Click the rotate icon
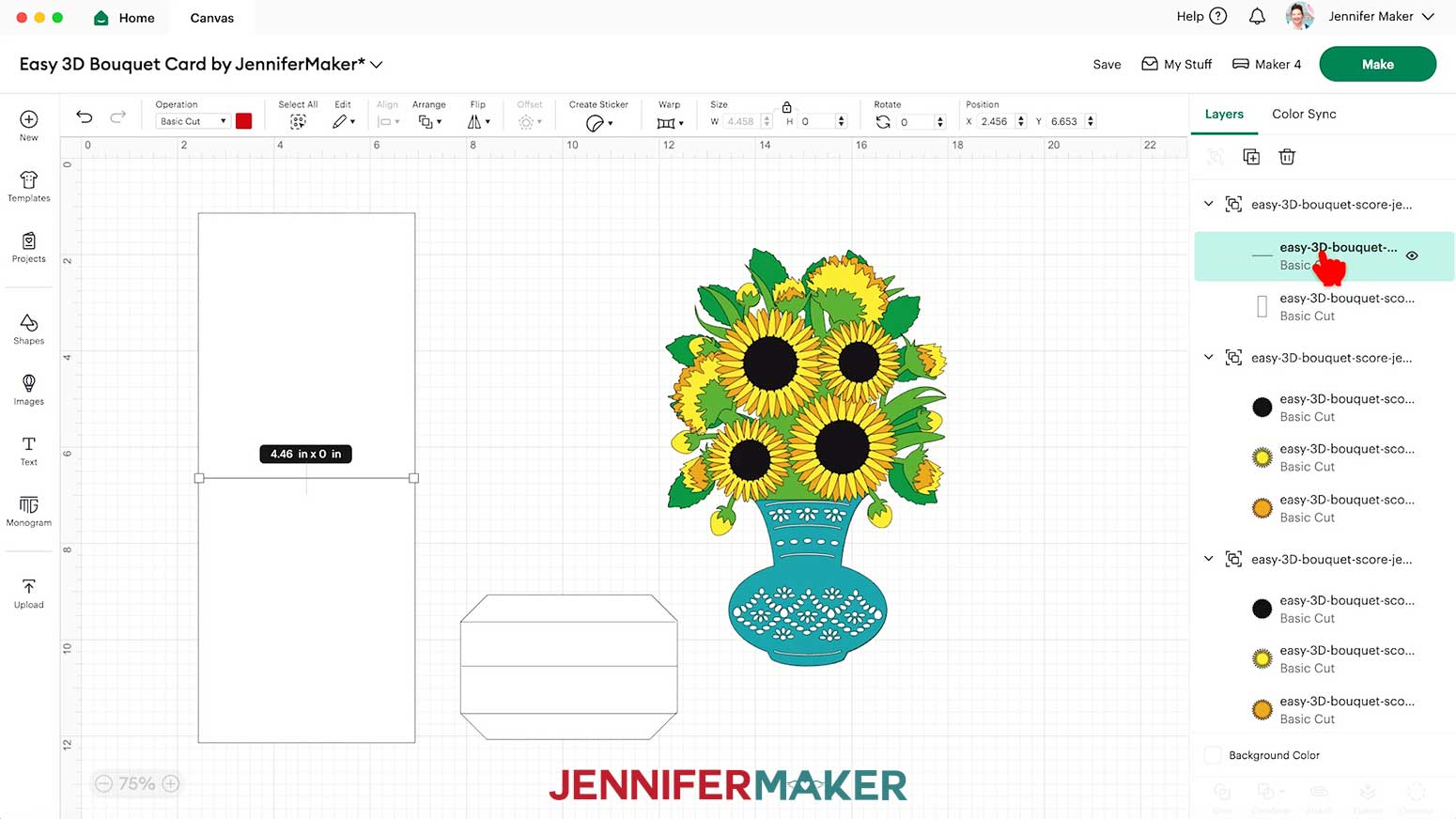Screen dimensions: 1456x819 tap(883, 122)
